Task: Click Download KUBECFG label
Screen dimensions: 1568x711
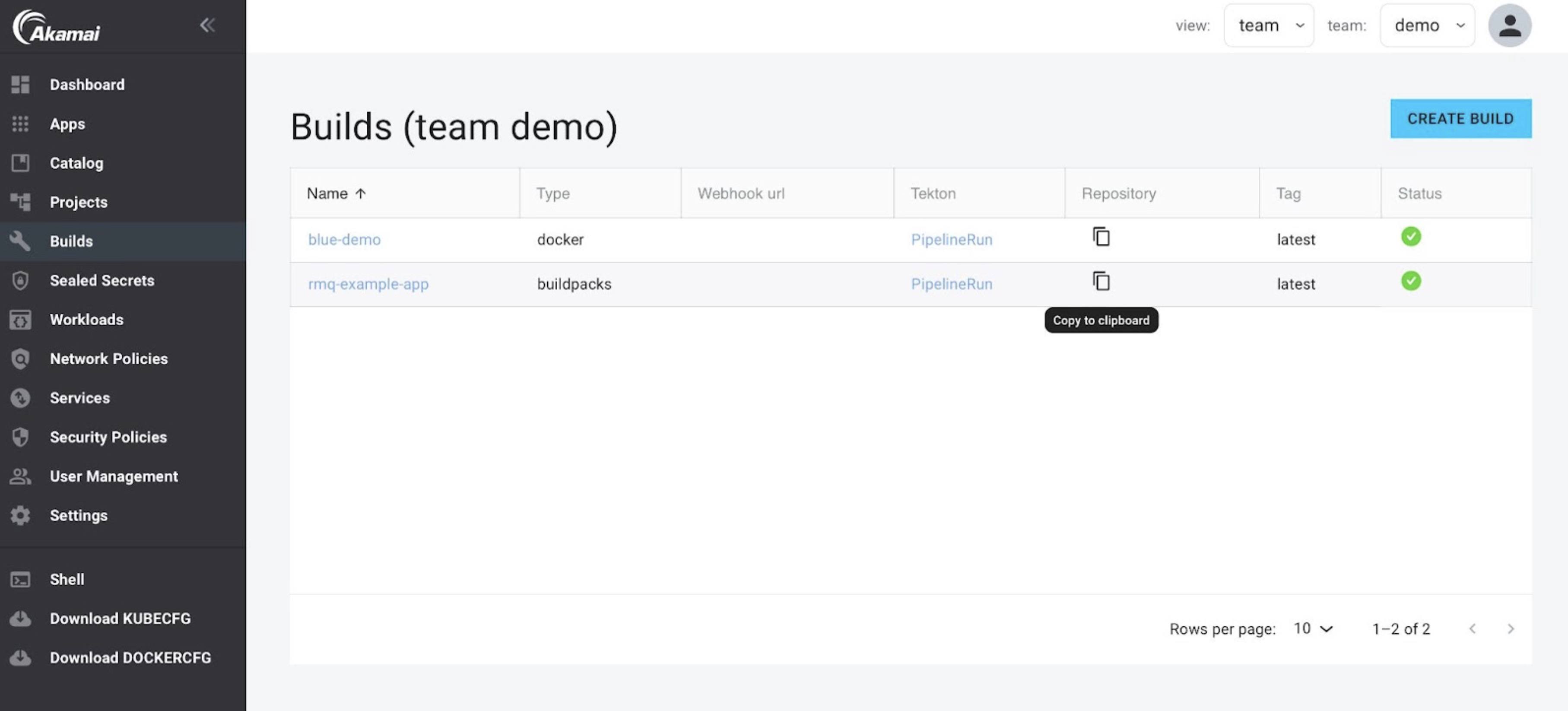Action: (x=121, y=619)
